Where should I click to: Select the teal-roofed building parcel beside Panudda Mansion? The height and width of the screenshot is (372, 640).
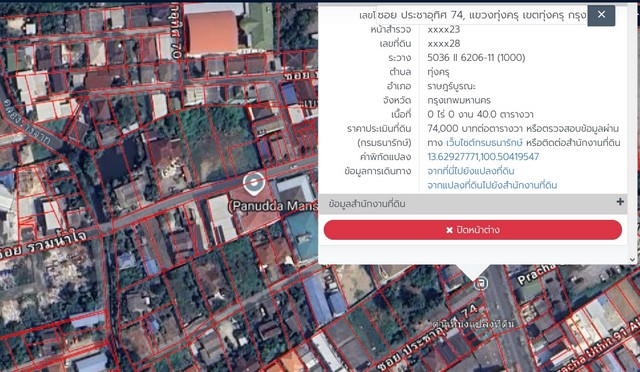tap(302, 234)
